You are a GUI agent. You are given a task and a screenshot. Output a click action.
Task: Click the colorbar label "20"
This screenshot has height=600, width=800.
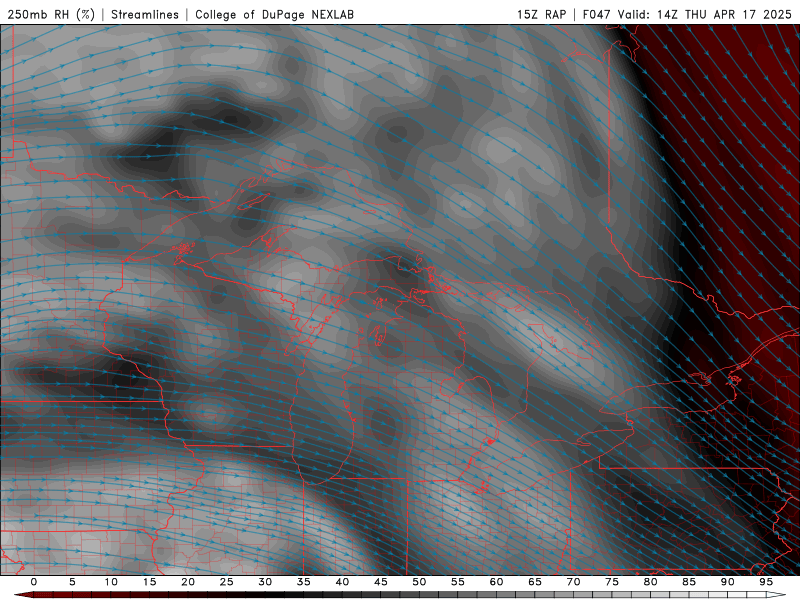(x=188, y=582)
